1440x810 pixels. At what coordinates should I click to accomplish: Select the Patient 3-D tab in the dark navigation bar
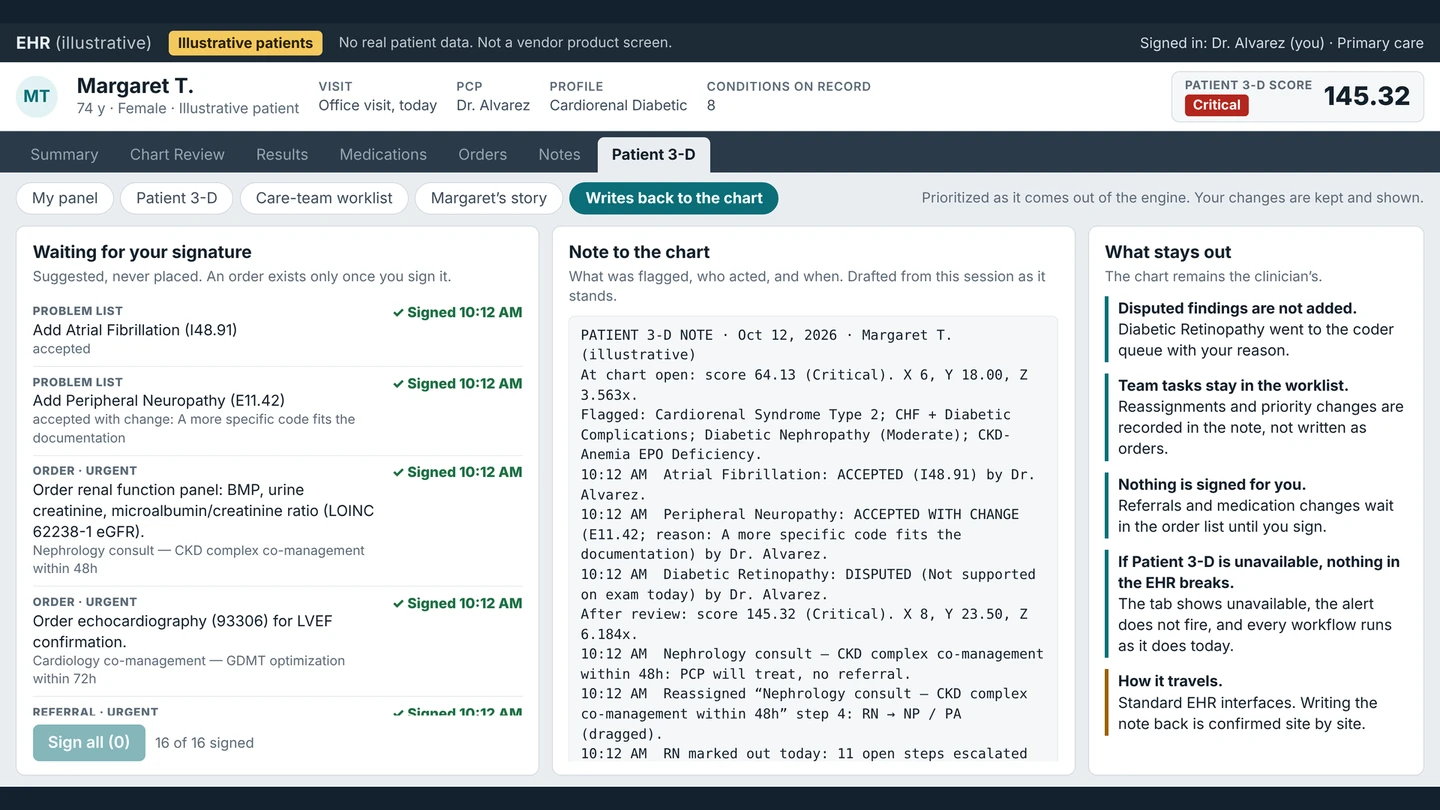point(654,154)
